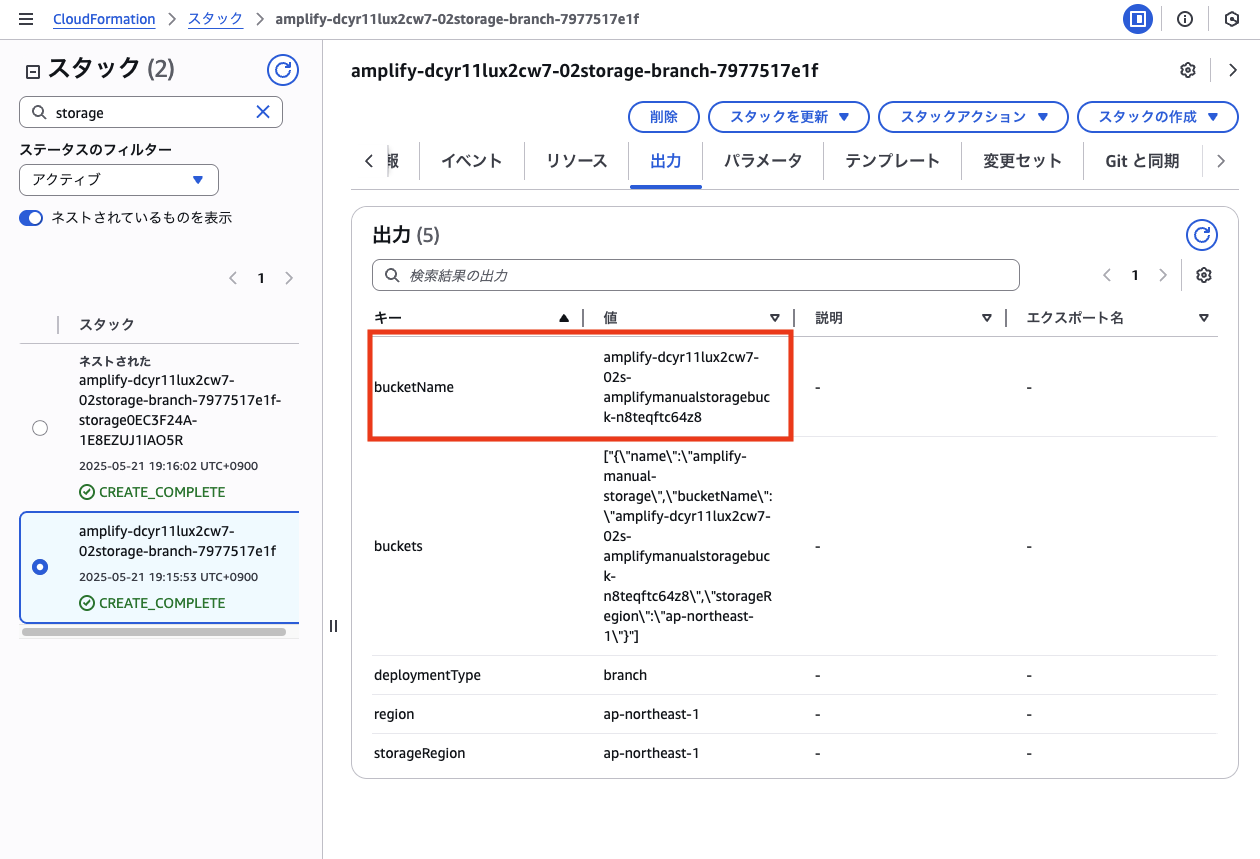Switch to the リソース tab
Viewport: 1260px width, 859px height.
pyautogui.click(x=576, y=161)
